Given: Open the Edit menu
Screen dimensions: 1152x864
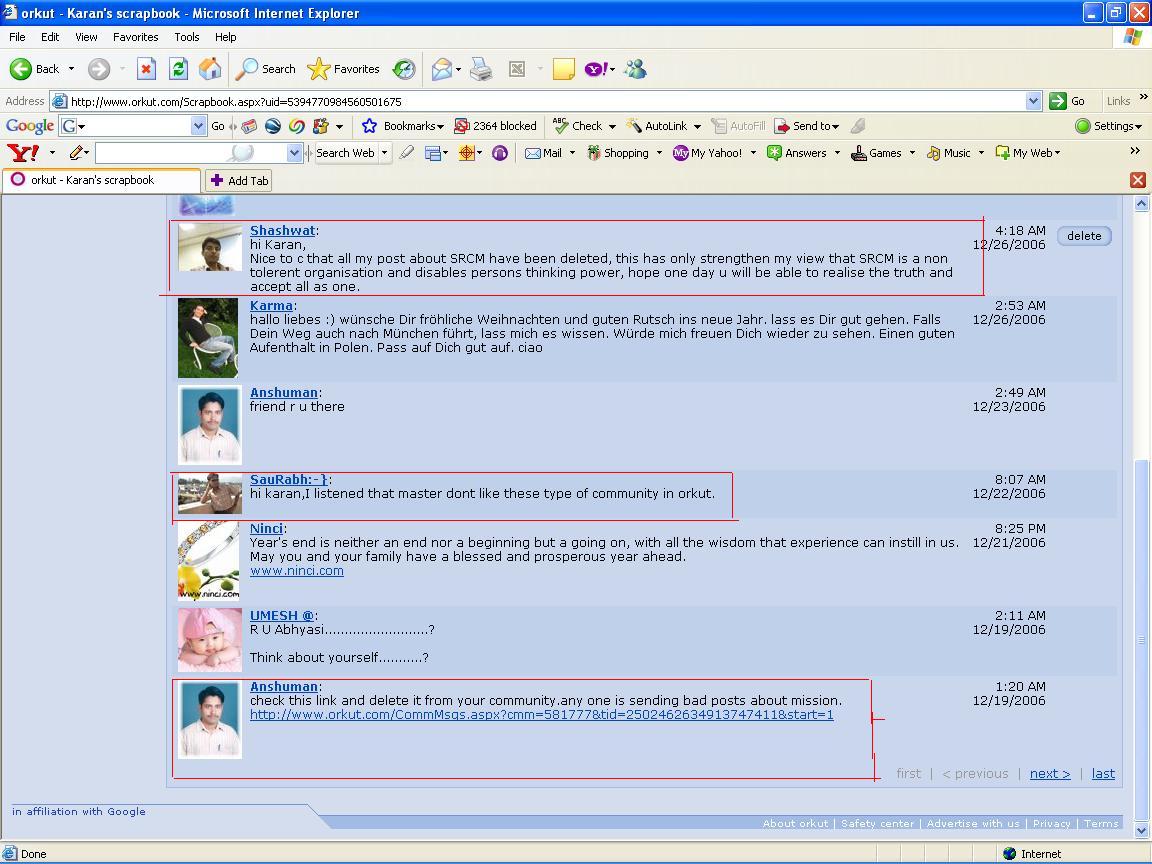Looking at the screenshot, I should point(50,37).
